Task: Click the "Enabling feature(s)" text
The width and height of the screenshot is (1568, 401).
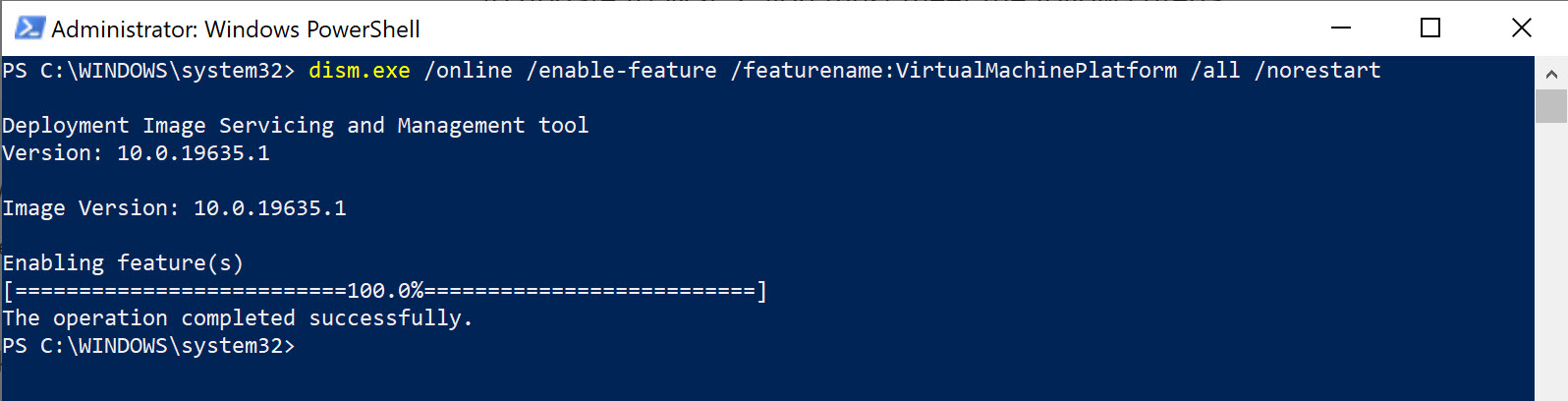Action: pyautogui.click(x=123, y=263)
